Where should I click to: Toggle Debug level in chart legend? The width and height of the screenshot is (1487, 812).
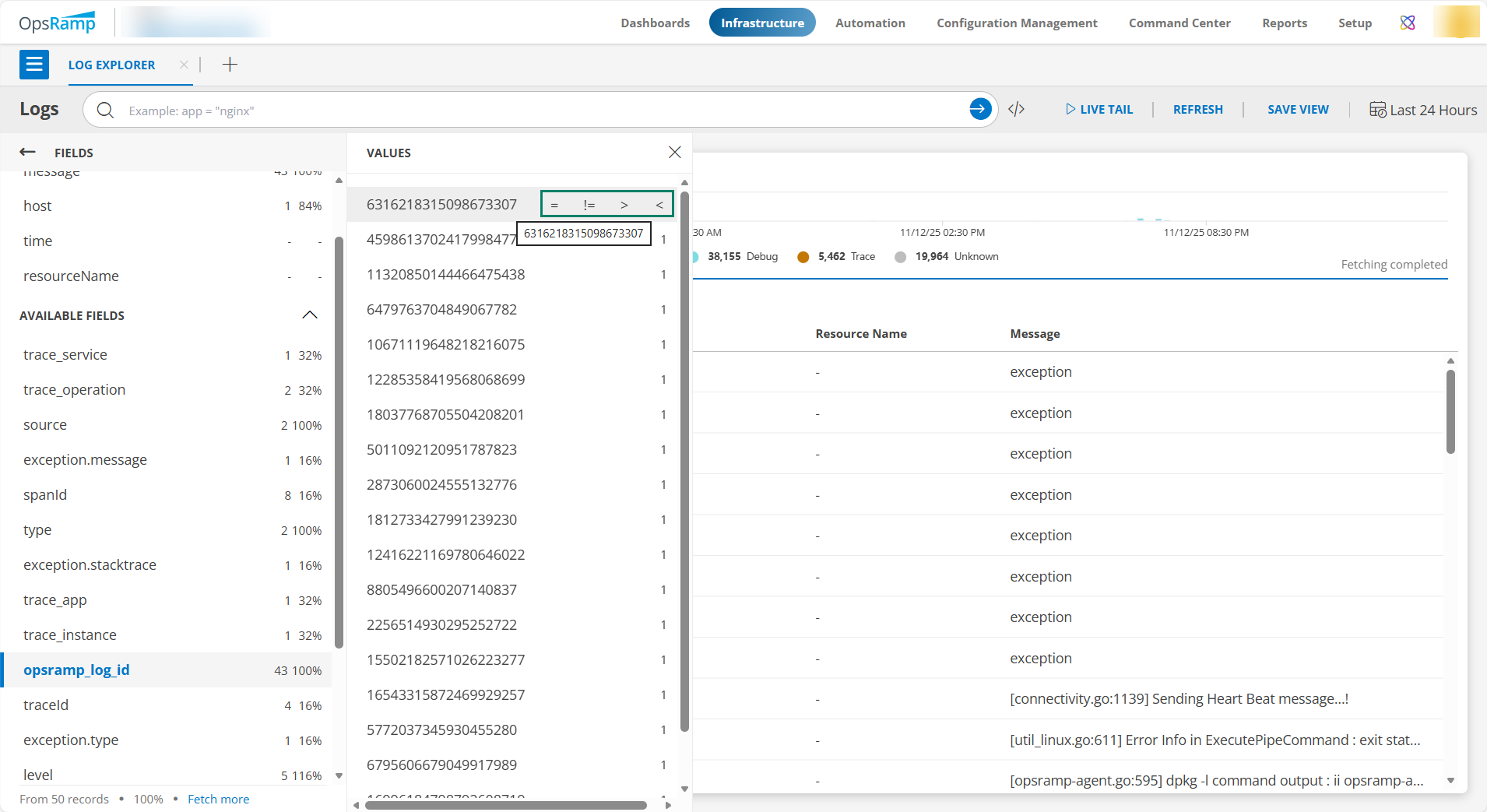click(742, 257)
